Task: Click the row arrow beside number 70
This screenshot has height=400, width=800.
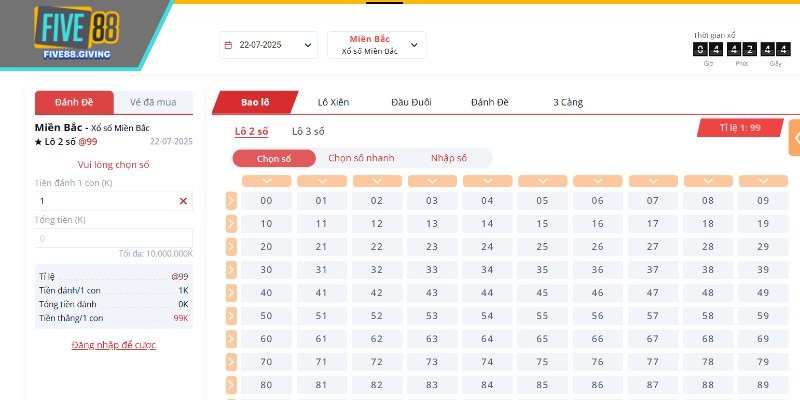Action: point(231,361)
